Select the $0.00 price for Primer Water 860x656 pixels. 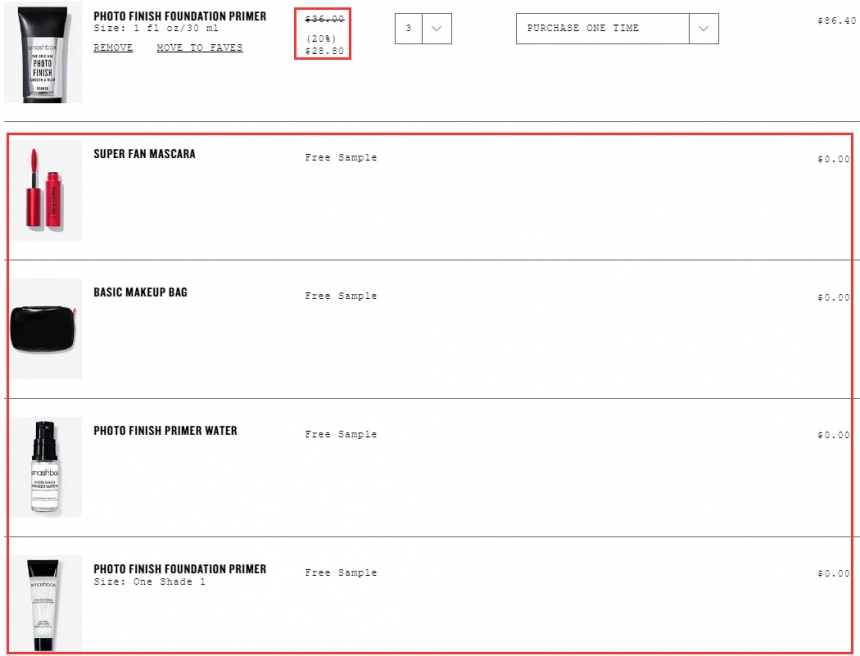(834, 435)
